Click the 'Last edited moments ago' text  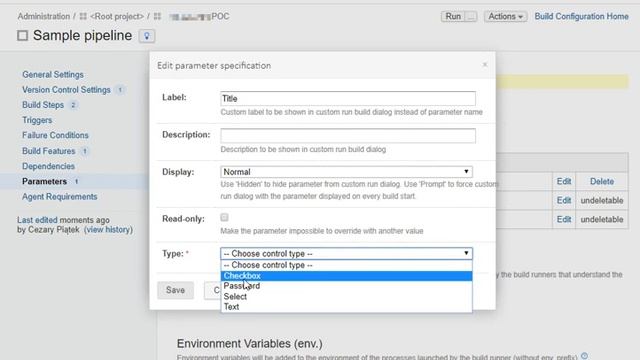63,220
